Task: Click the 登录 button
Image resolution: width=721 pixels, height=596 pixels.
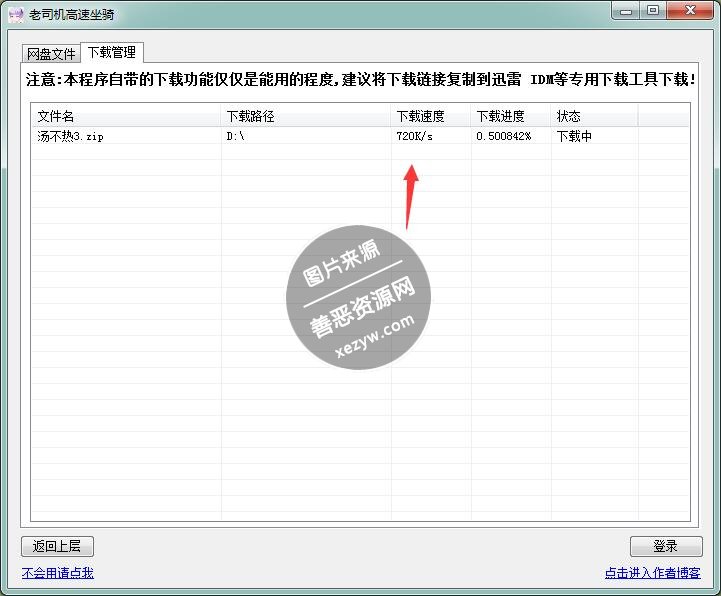Action: click(x=665, y=546)
